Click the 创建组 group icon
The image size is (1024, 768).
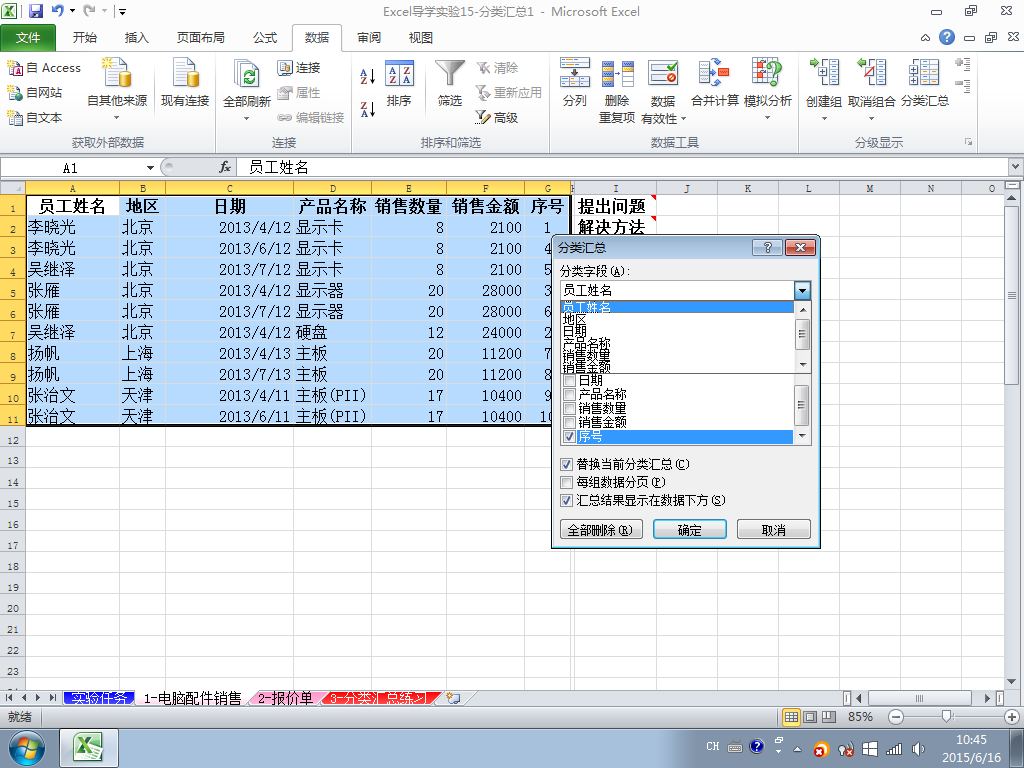tap(824, 72)
